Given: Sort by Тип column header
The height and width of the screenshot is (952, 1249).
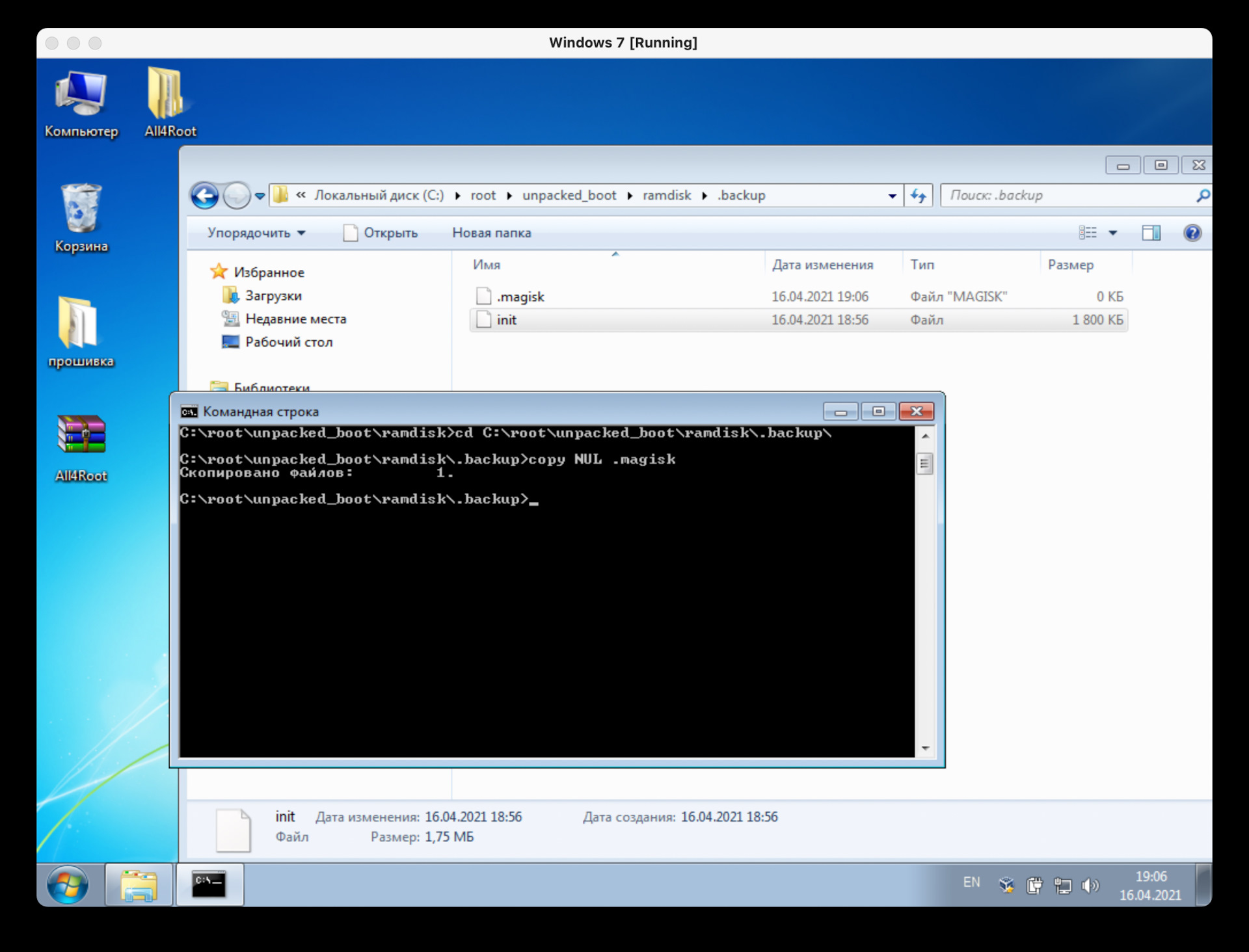Looking at the screenshot, I should click(x=971, y=265).
